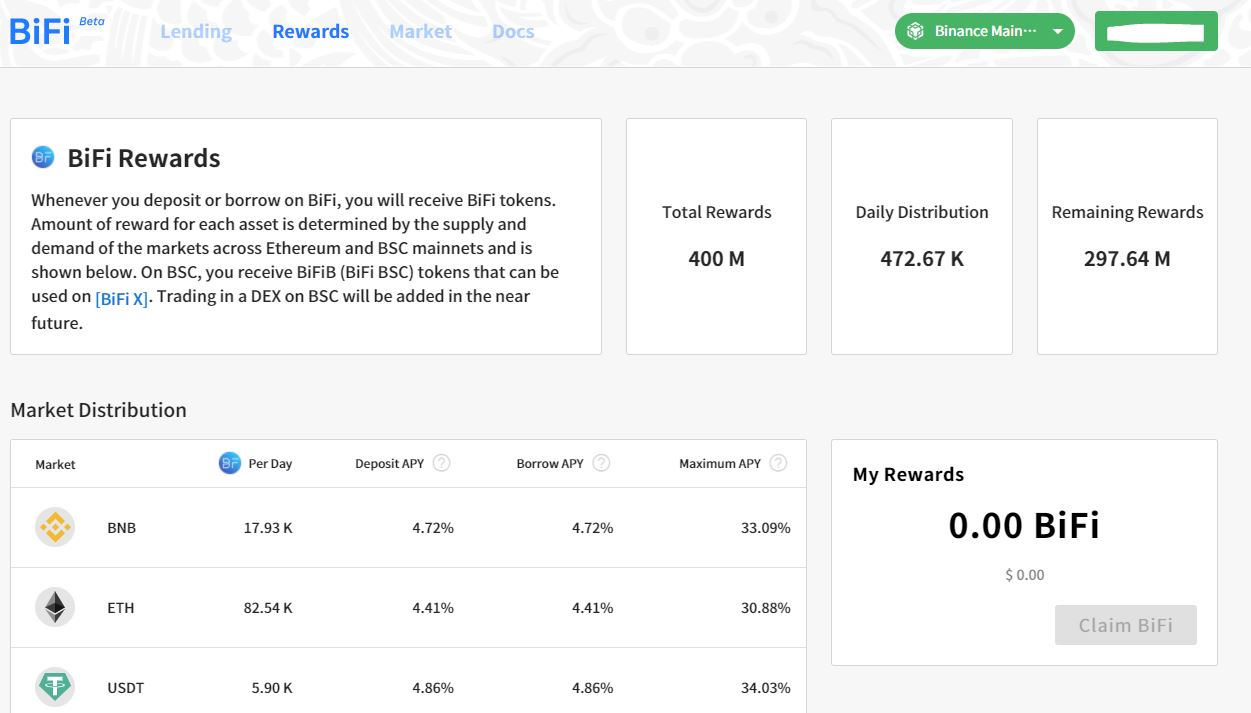Screen dimensions: 1251x713
Task: Open the Docs tab
Action: [x=513, y=31]
